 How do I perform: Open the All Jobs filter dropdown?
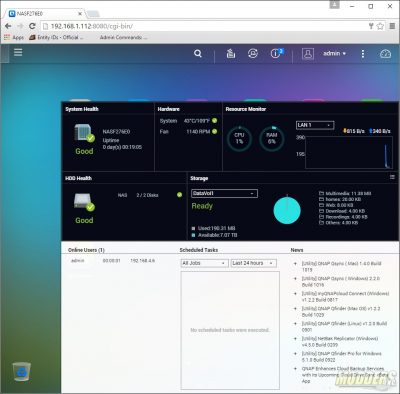[204, 263]
